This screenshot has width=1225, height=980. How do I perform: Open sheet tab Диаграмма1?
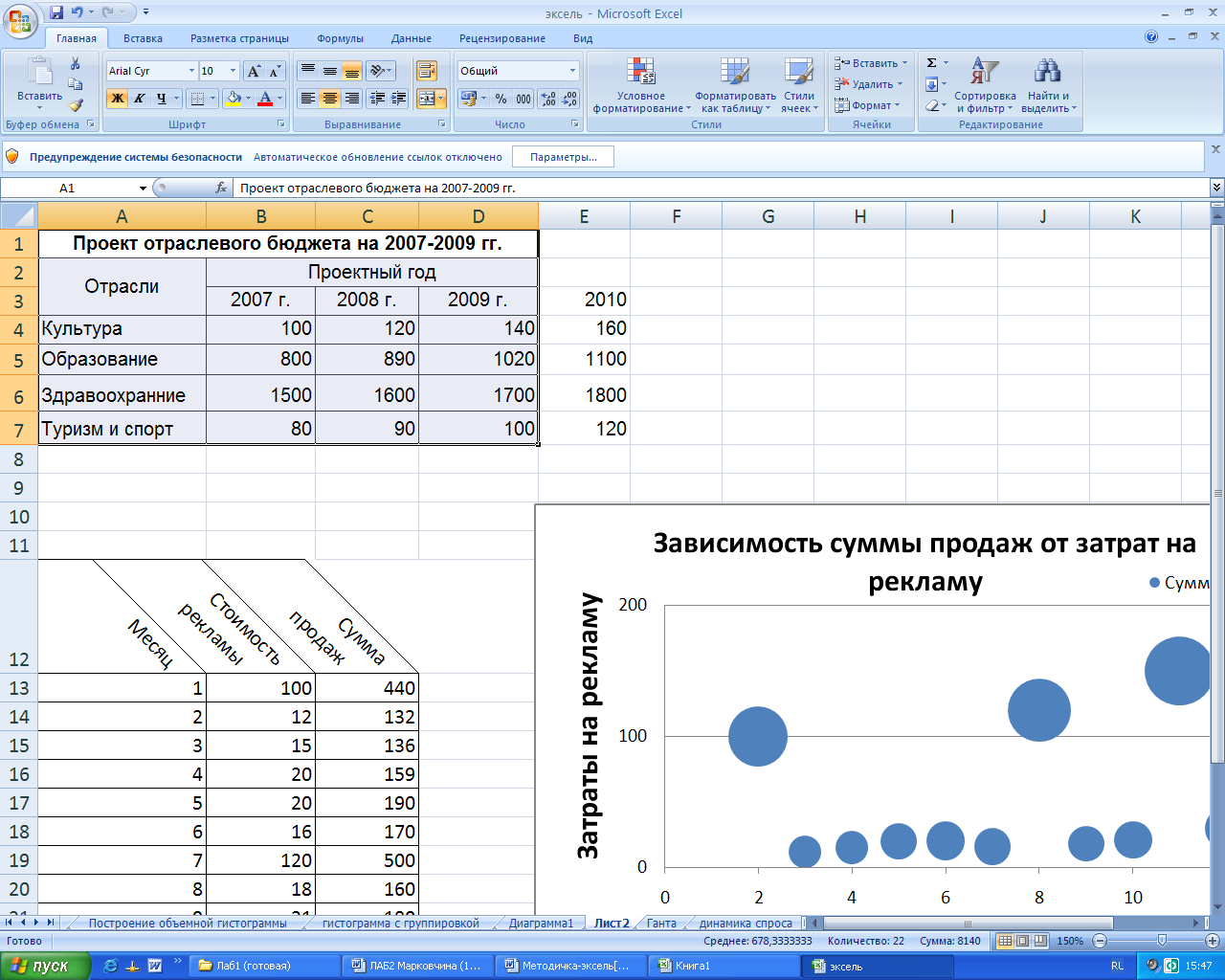(541, 924)
